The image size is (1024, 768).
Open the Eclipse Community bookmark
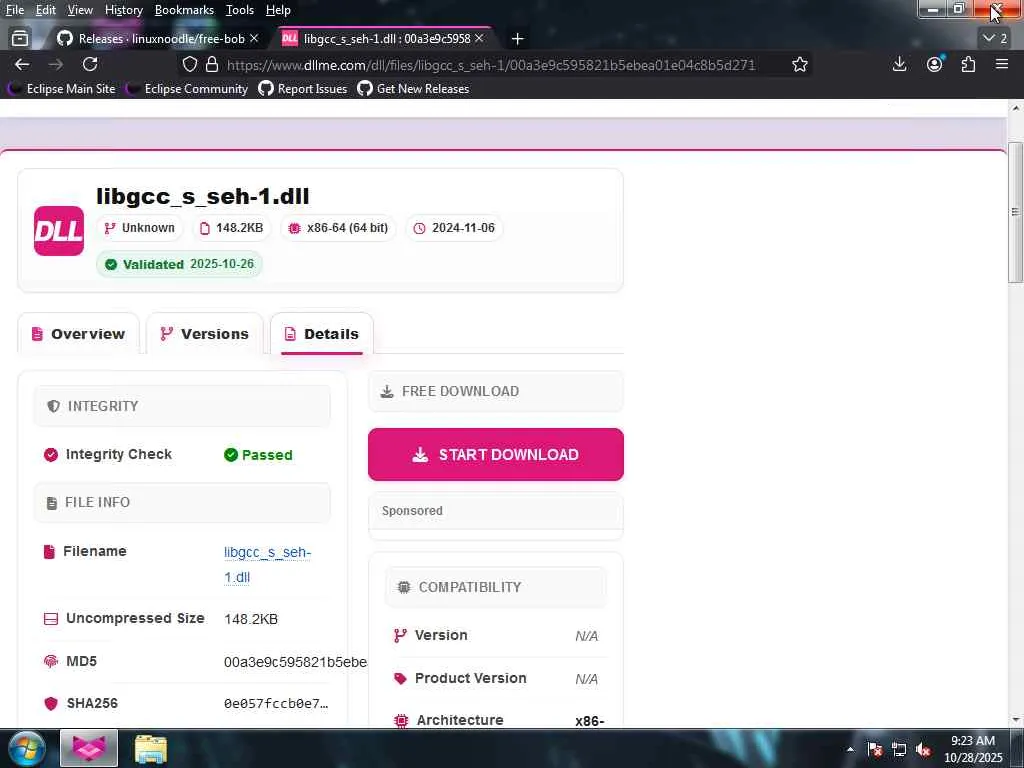click(x=187, y=89)
